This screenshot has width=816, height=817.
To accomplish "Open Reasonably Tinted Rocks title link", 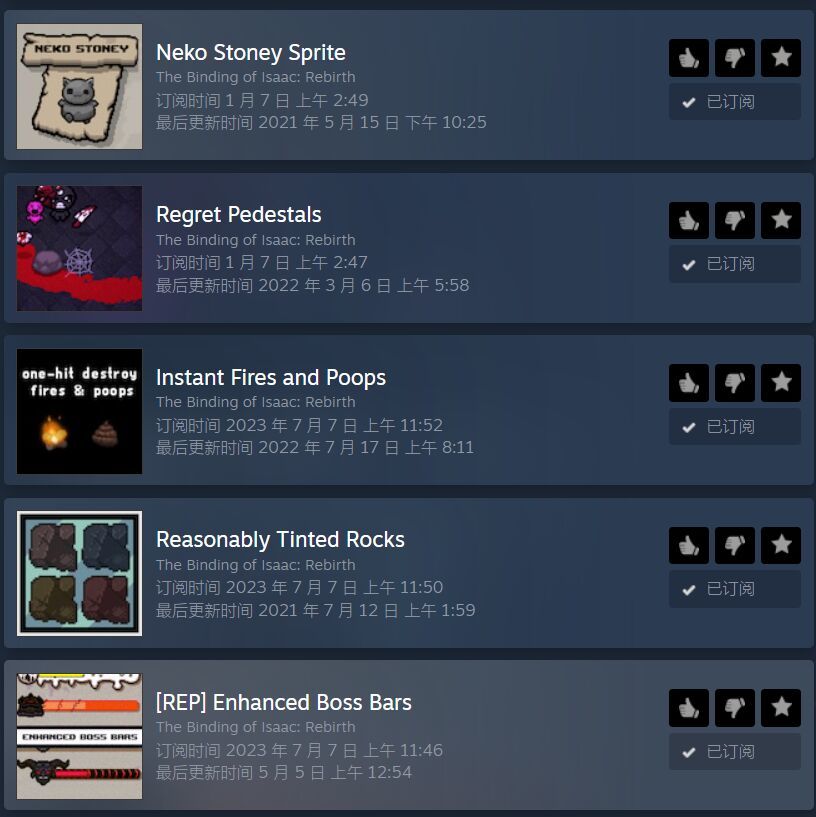I will (x=280, y=540).
